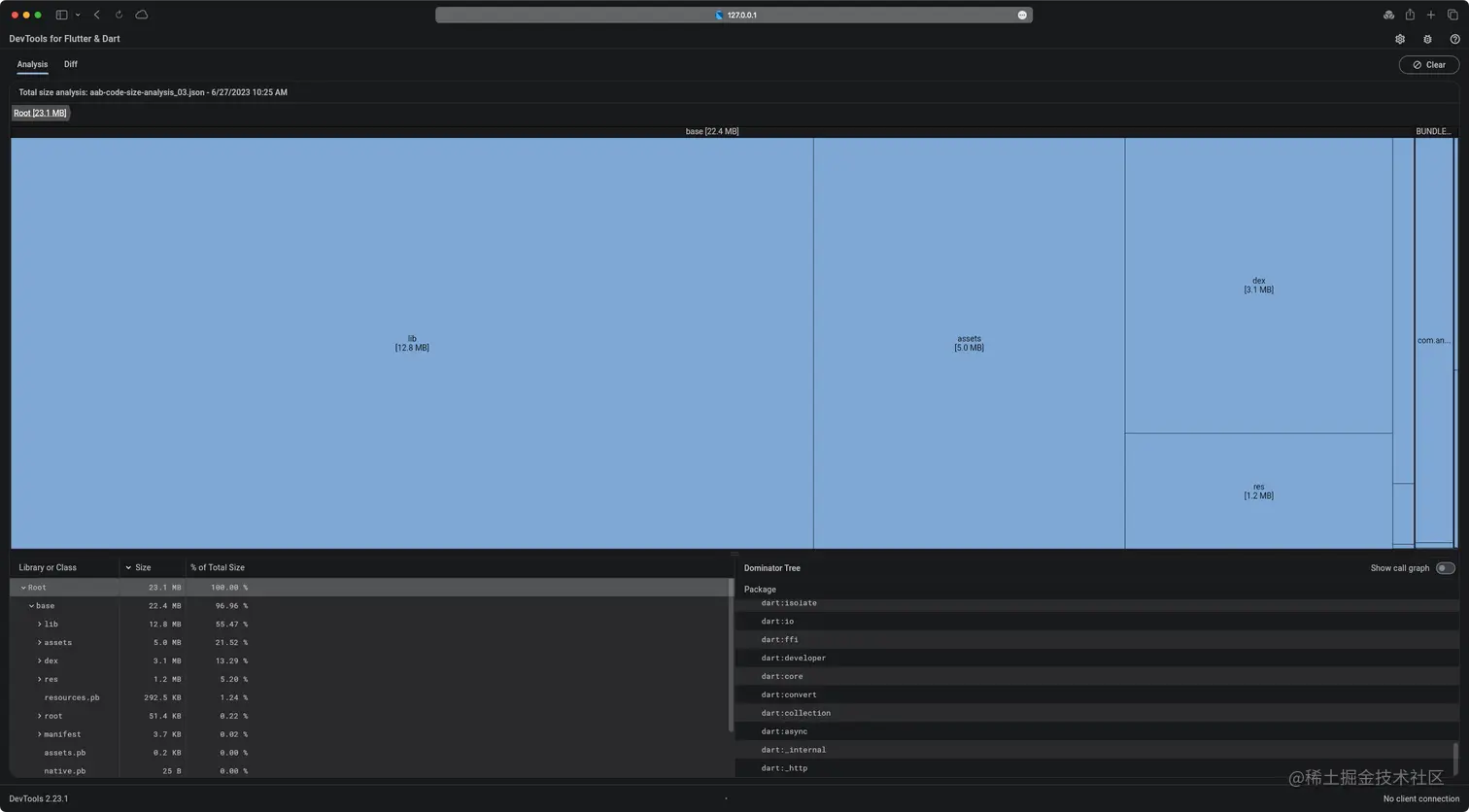Click the iCloud tabs cloud icon
The height and width of the screenshot is (812, 1469).
(x=142, y=15)
